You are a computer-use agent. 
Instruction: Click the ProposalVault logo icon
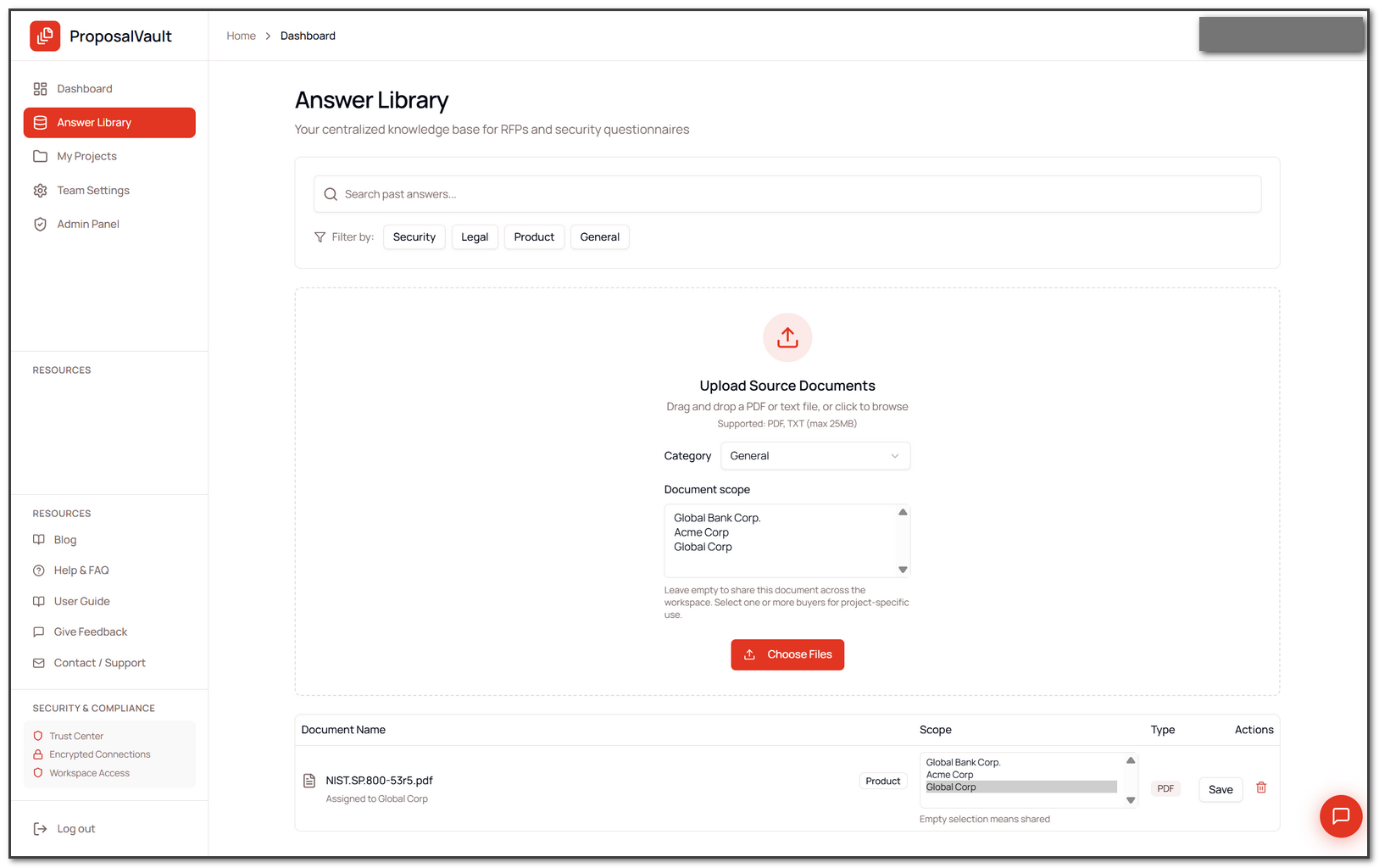click(45, 36)
